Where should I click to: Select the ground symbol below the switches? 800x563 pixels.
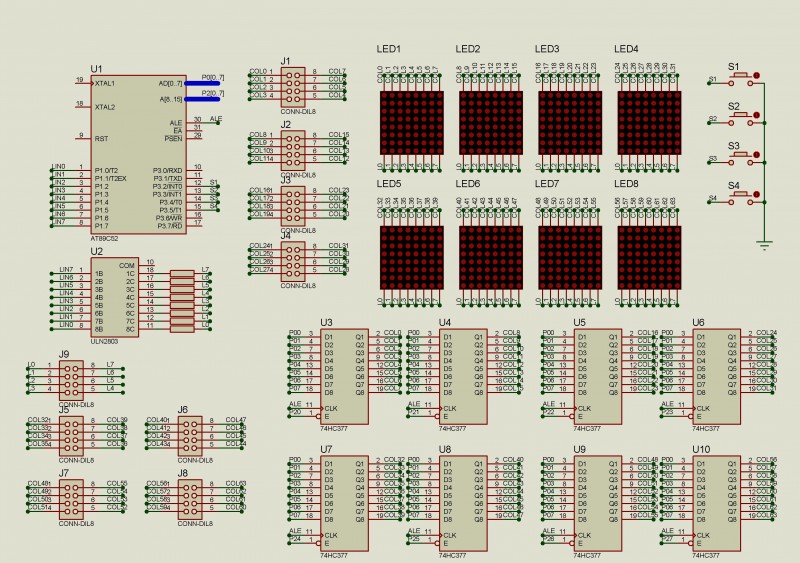click(765, 244)
